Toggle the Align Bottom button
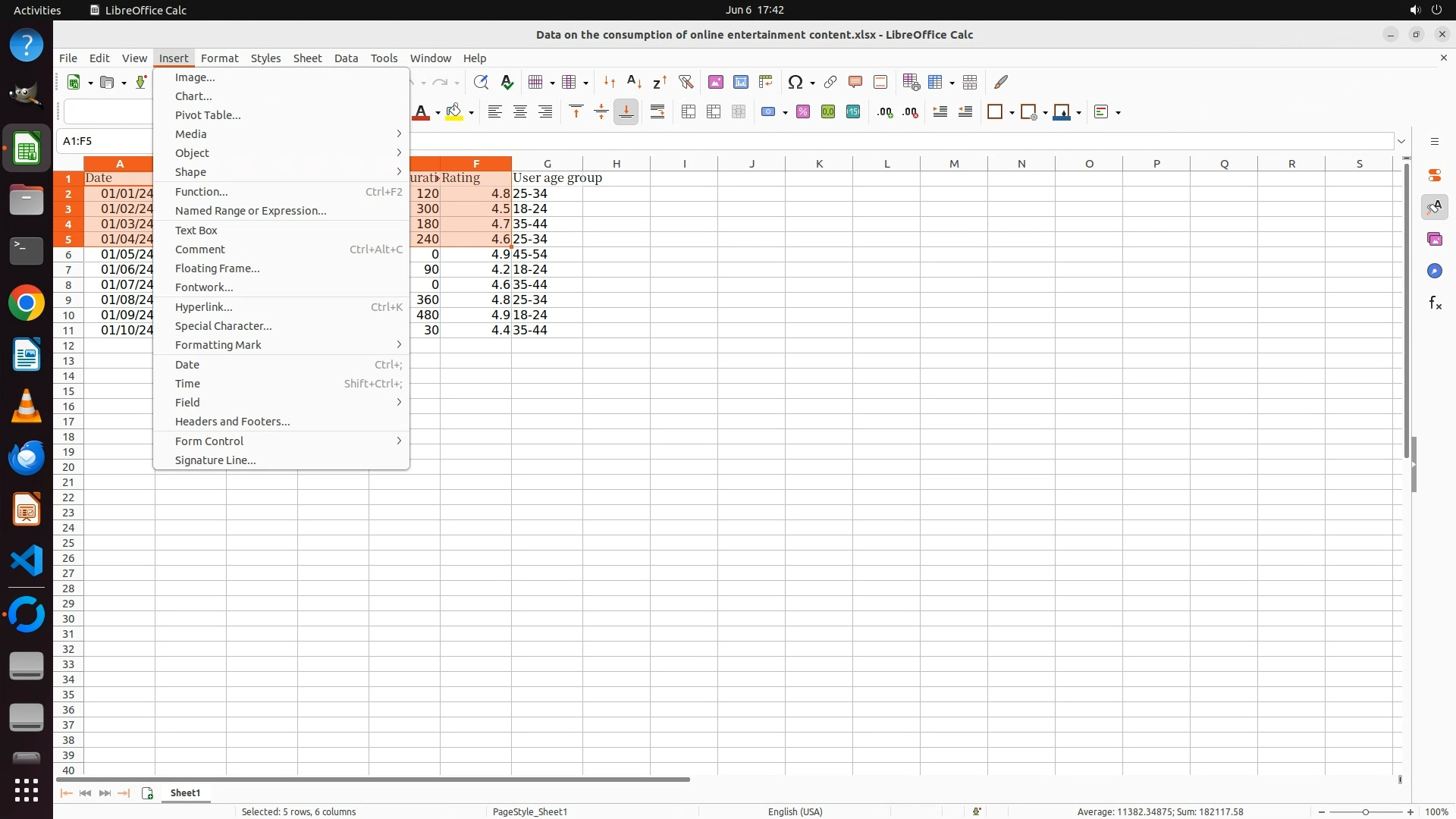This screenshot has width=1456, height=819. [626, 112]
